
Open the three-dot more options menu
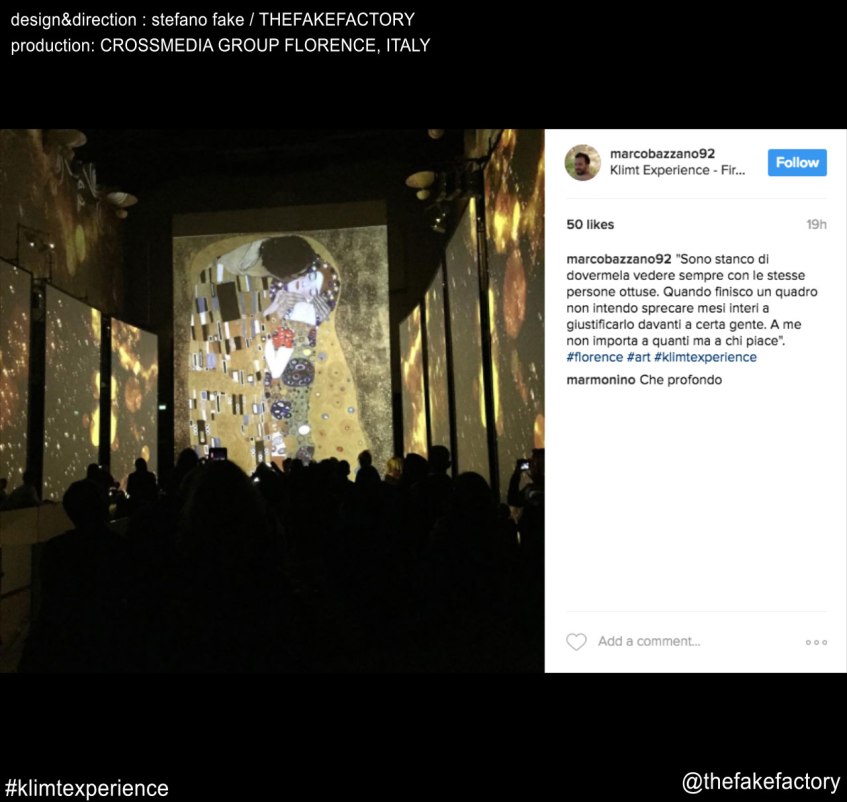(x=816, y=642)
